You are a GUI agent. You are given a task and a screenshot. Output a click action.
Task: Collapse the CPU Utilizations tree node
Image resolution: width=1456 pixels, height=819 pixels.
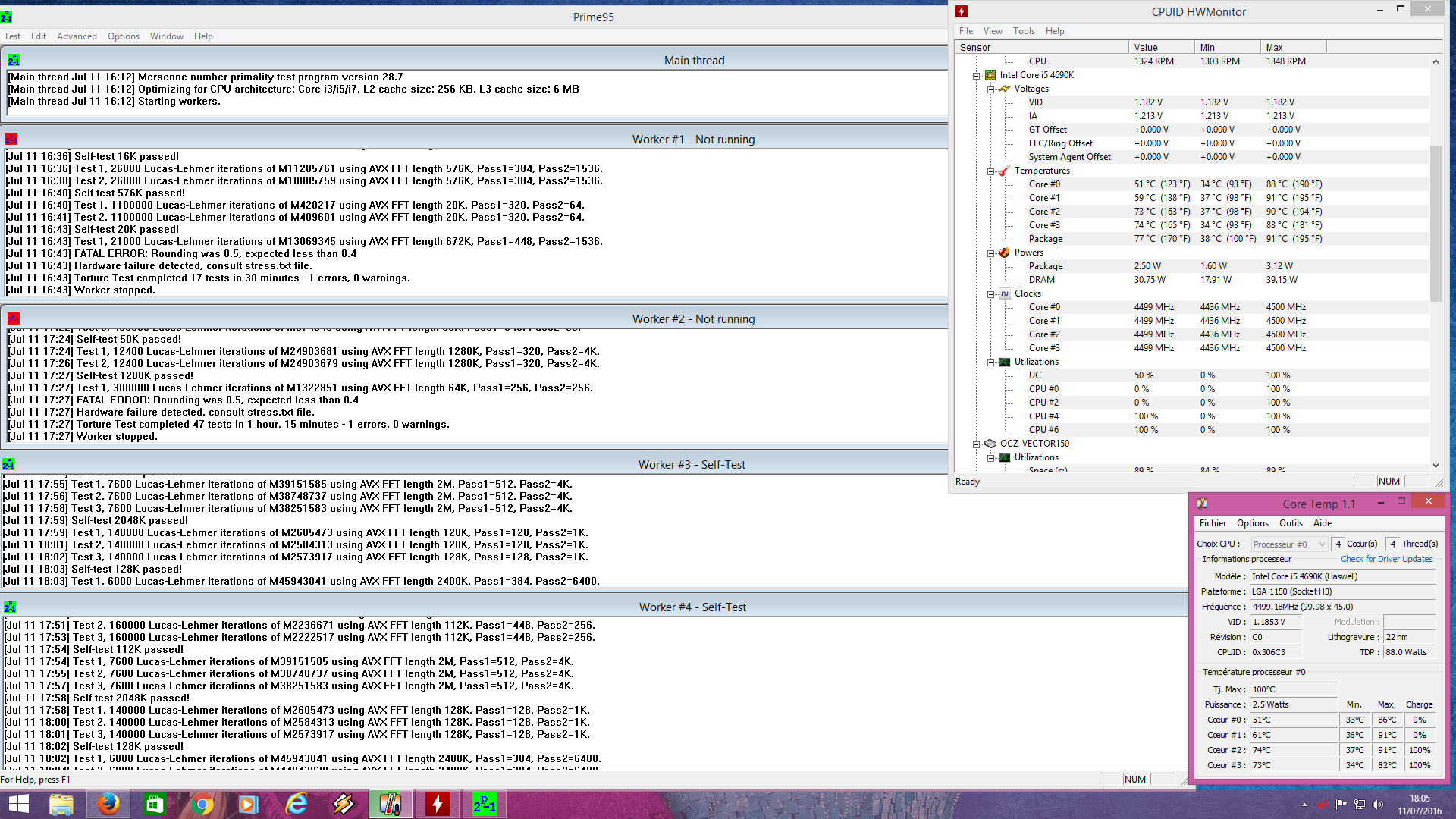(990, 362)
